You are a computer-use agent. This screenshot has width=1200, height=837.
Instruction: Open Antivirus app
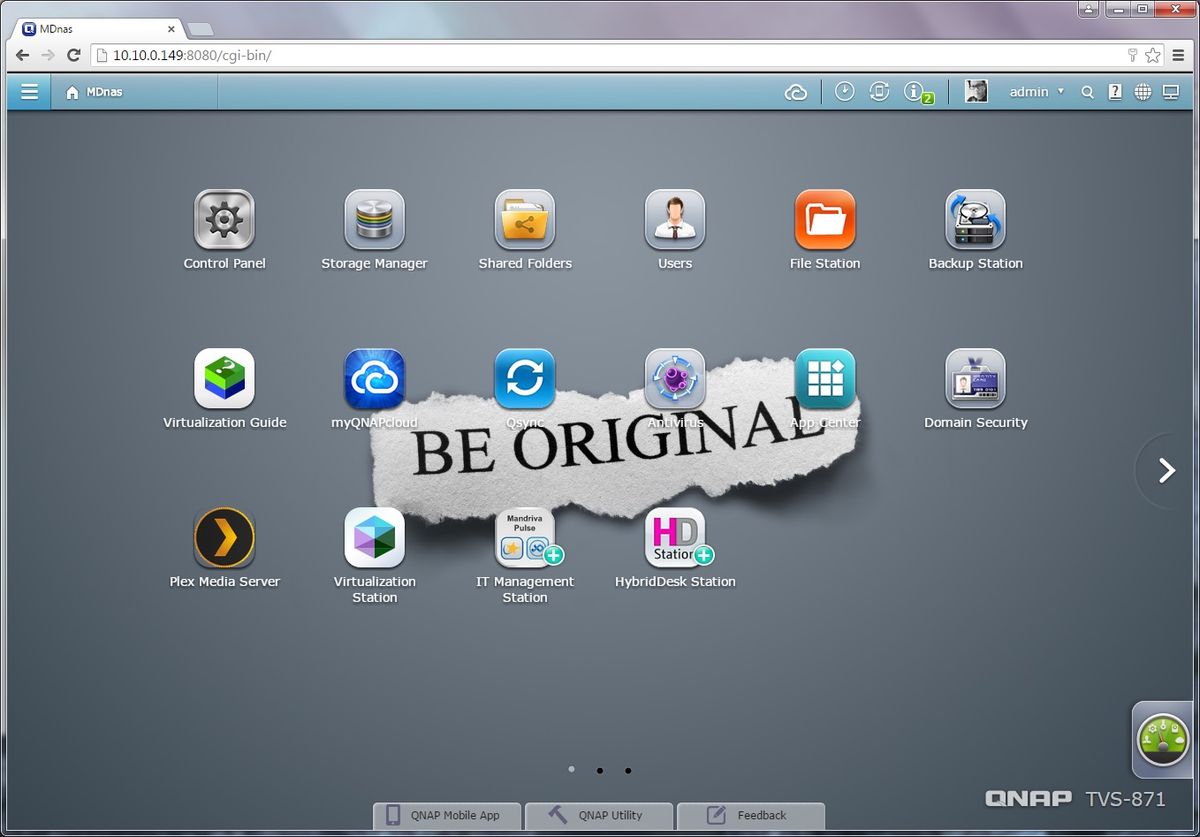[674, 379]
